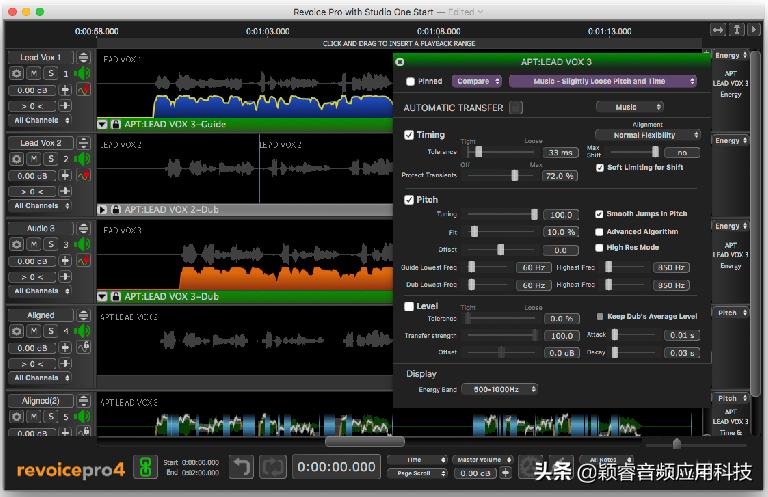768x497 pixels.
Task: Click the Automatic Transfer button
Action: (515, 108)
